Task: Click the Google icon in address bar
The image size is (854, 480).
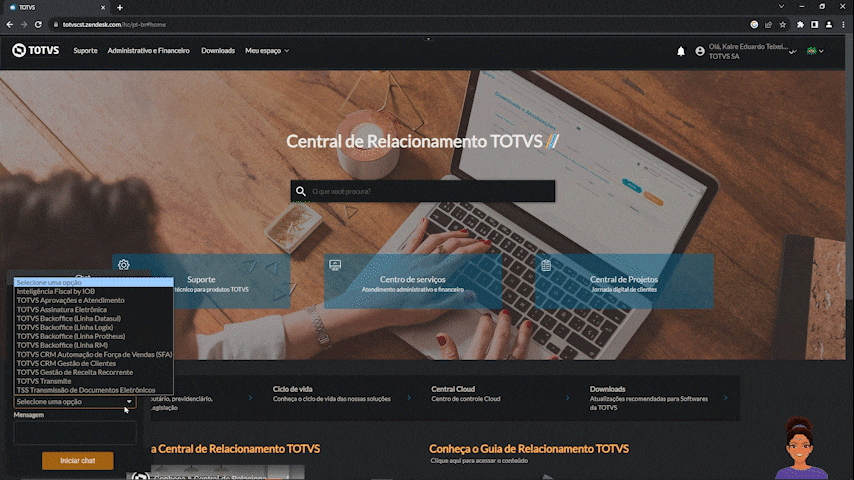Action: [754, 25]
